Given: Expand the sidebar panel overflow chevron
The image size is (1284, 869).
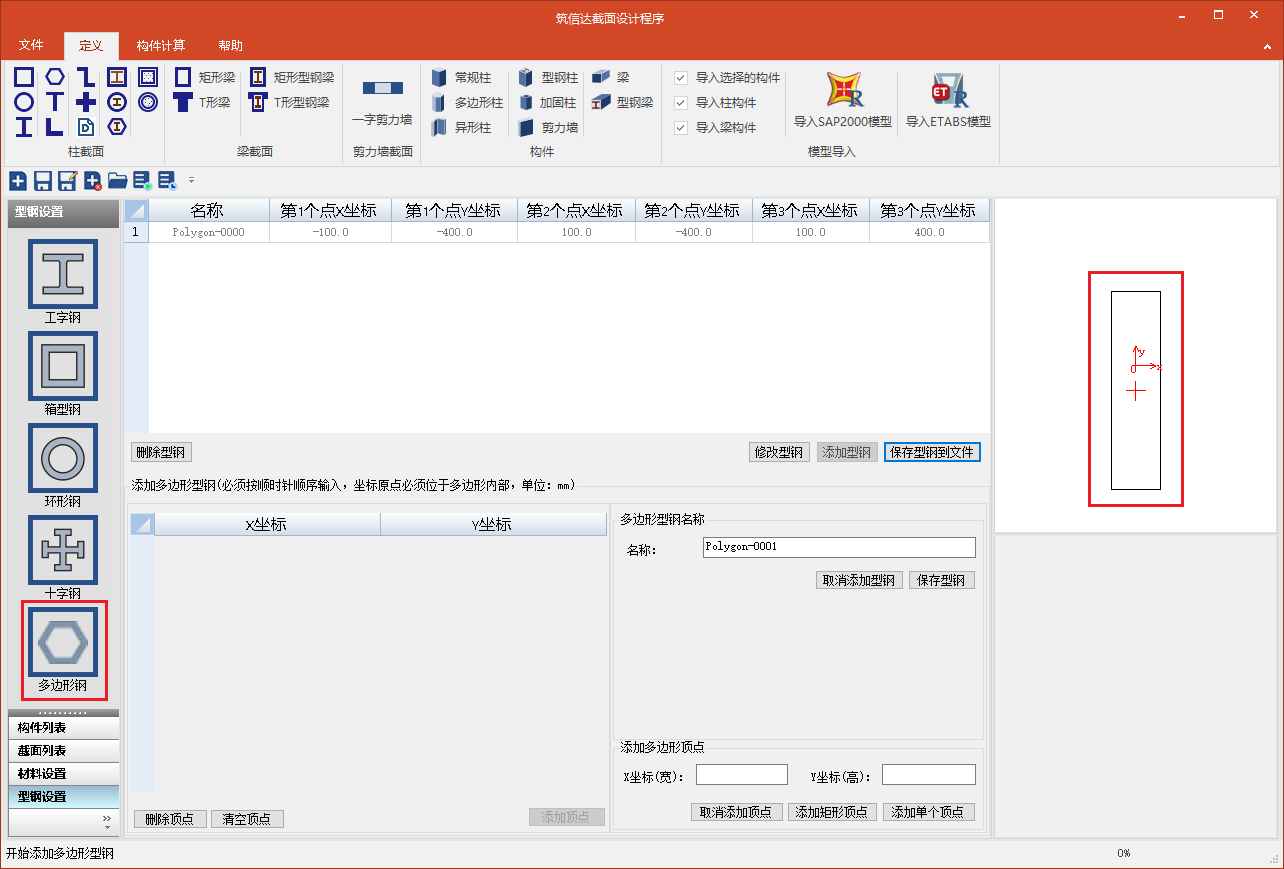Looking at the screenshot, I should [x=107, y=819].
